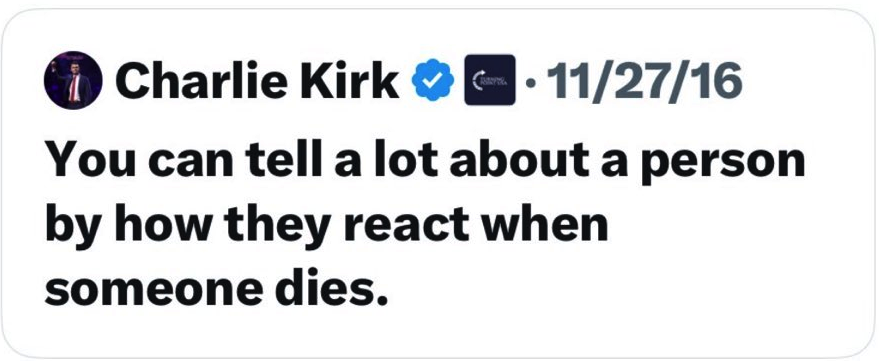
Task: Click the blue verified checkmark badge
Action: [433, 81]
